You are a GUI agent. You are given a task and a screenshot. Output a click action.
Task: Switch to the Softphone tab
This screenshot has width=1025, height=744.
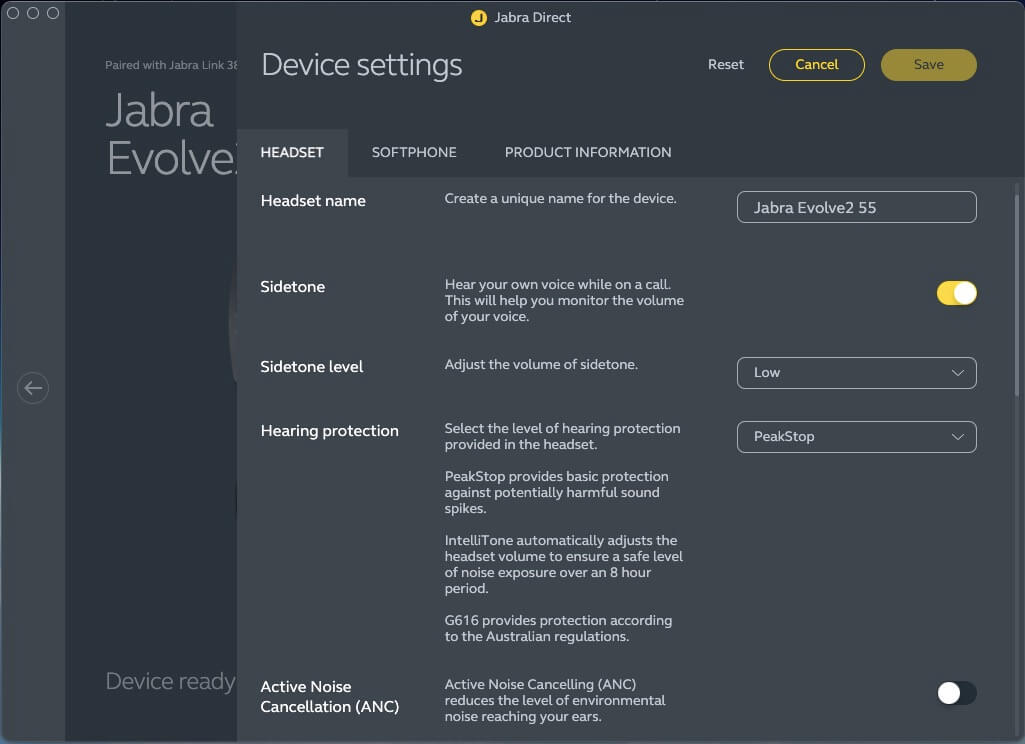[x=414, y=153]
